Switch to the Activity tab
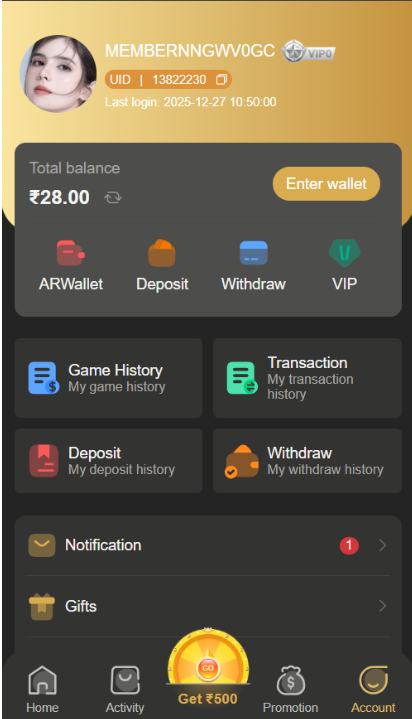Image resolution: width=412 pixels, height=719 pixels. click(125, 690)
